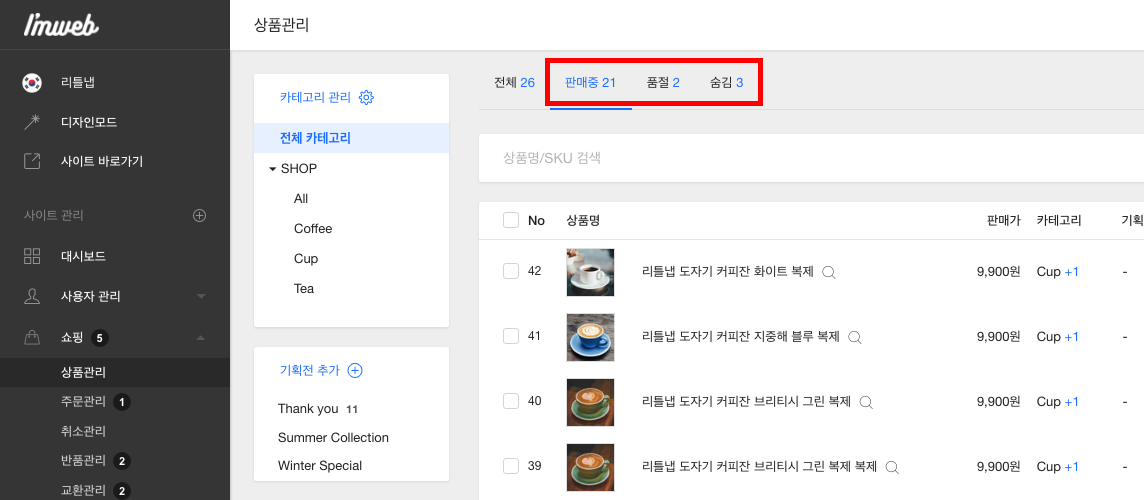The image size is (1144, 500).
Task: Switch to the 품절 2 tab
Action: tap(663, 82)
